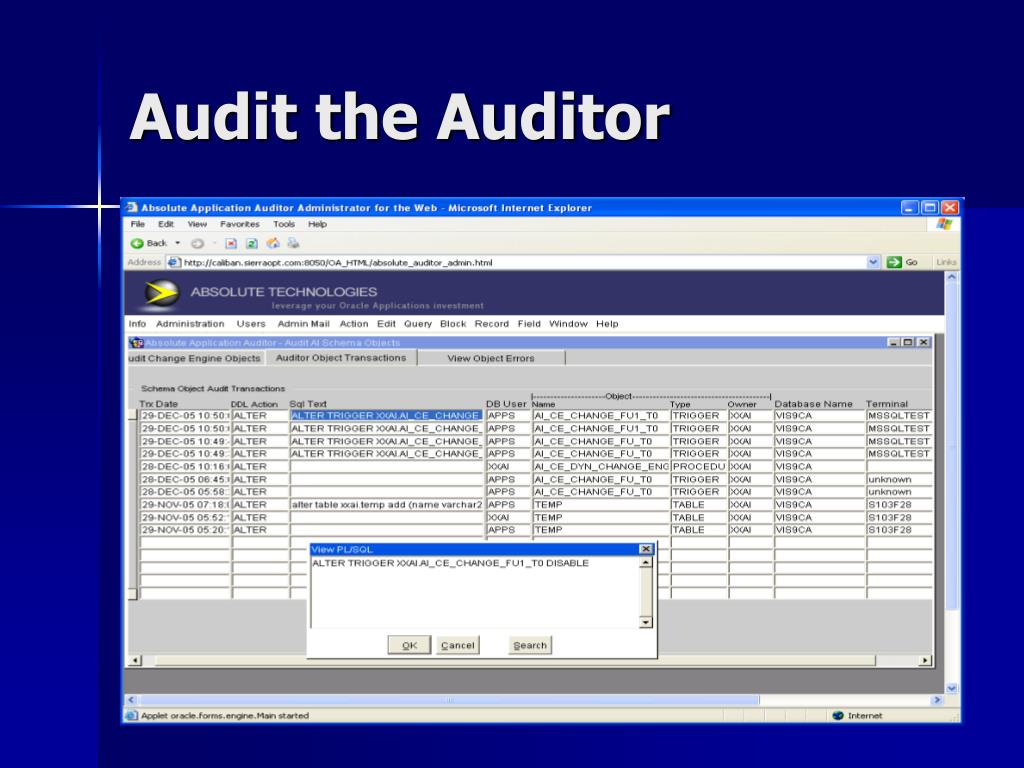Click the Print icon in the toolbar
The image size is (1024, 768).
(x=293, y=244)
